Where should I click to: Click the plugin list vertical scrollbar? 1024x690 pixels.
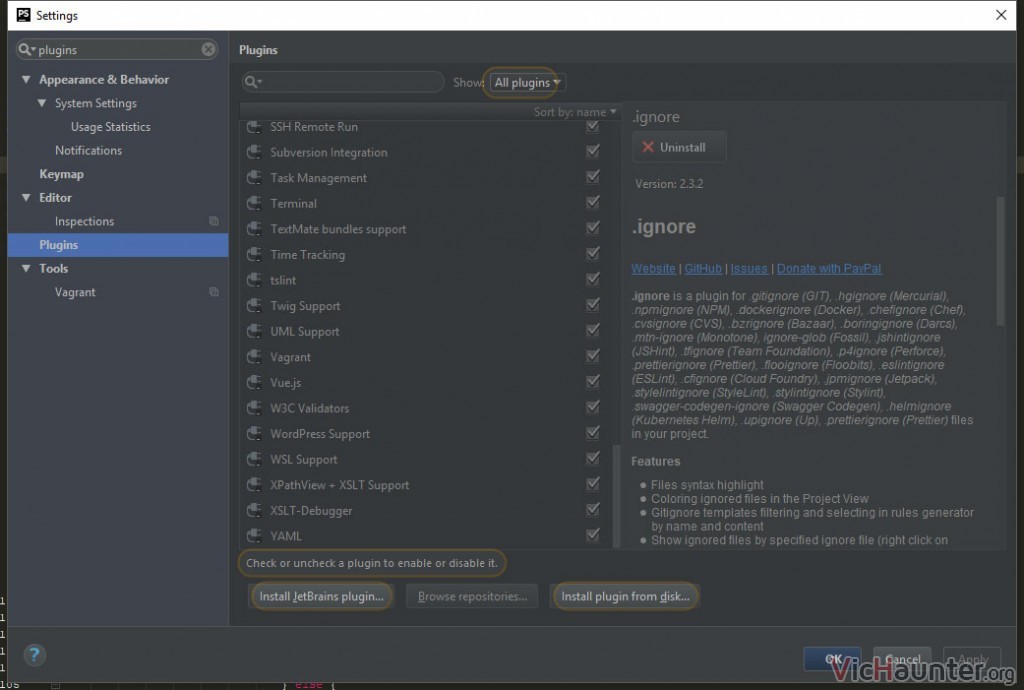(616, 496)
